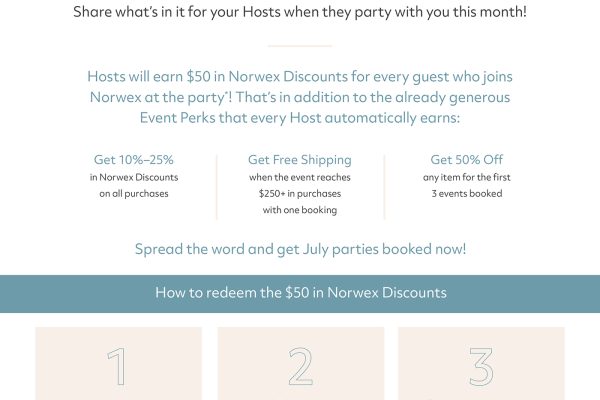Click the "with one booking" text
The width and height of the screenshot is (600, 400).
point(300,210)
